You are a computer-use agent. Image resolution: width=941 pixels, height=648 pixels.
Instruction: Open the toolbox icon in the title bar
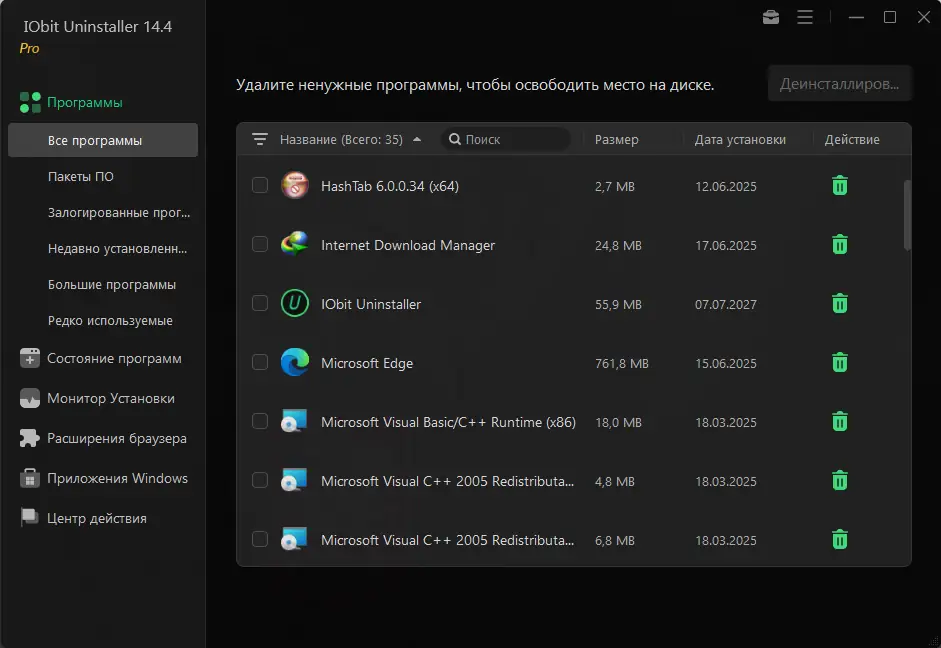770,17
